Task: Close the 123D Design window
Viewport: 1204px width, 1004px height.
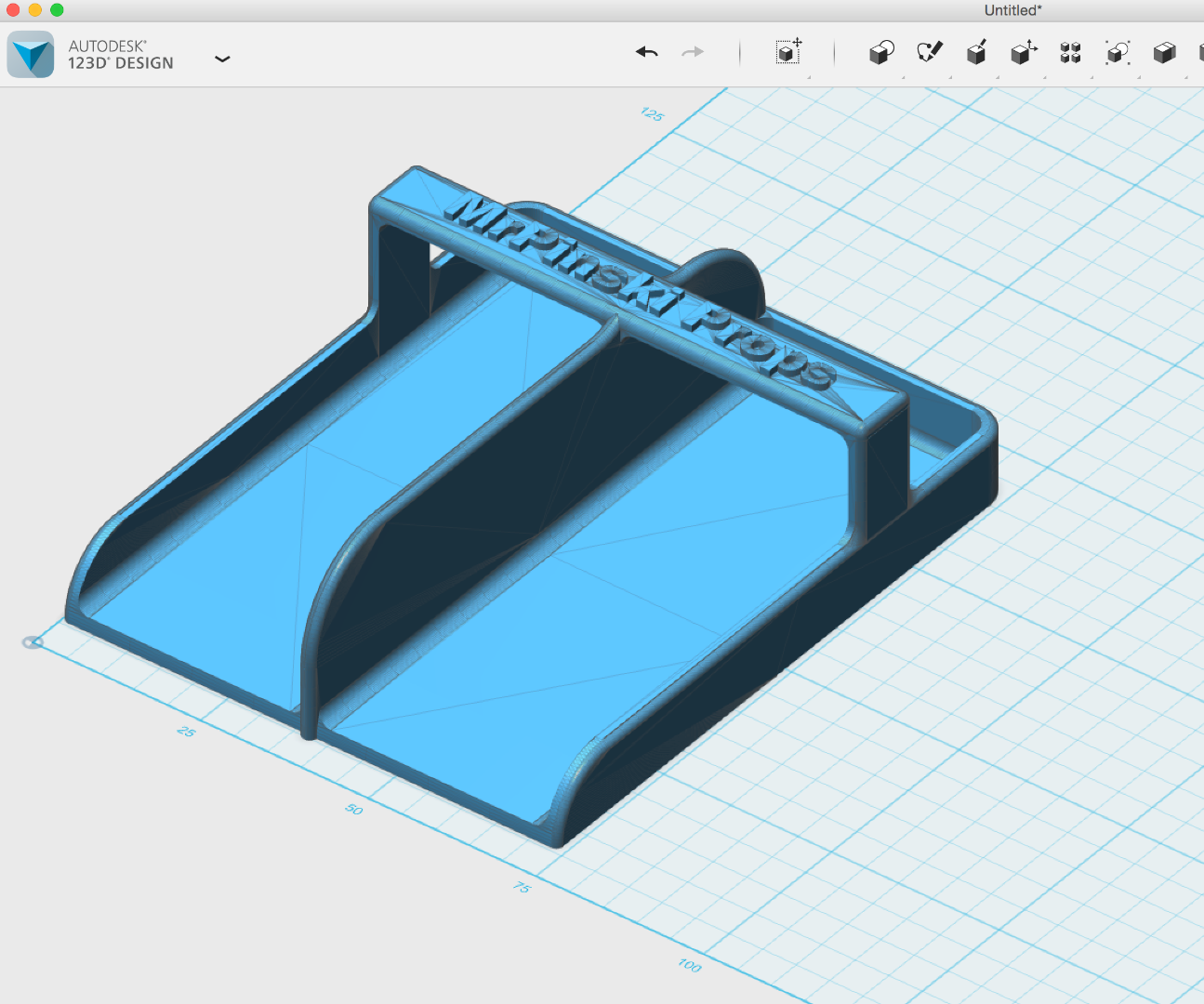Action: coord(13,10)
